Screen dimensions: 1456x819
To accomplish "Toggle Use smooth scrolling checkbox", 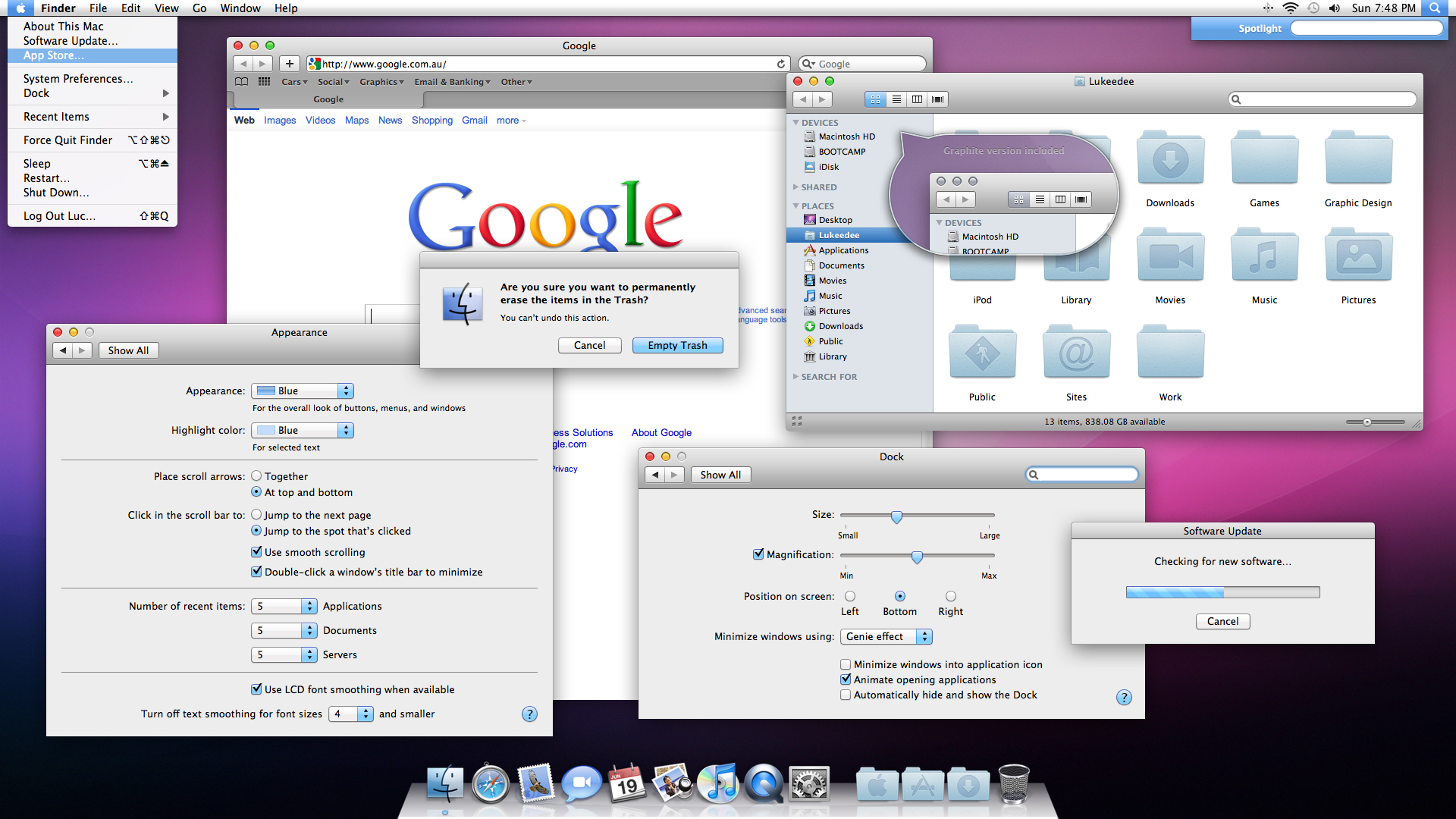I will click(x=256, y=552).
